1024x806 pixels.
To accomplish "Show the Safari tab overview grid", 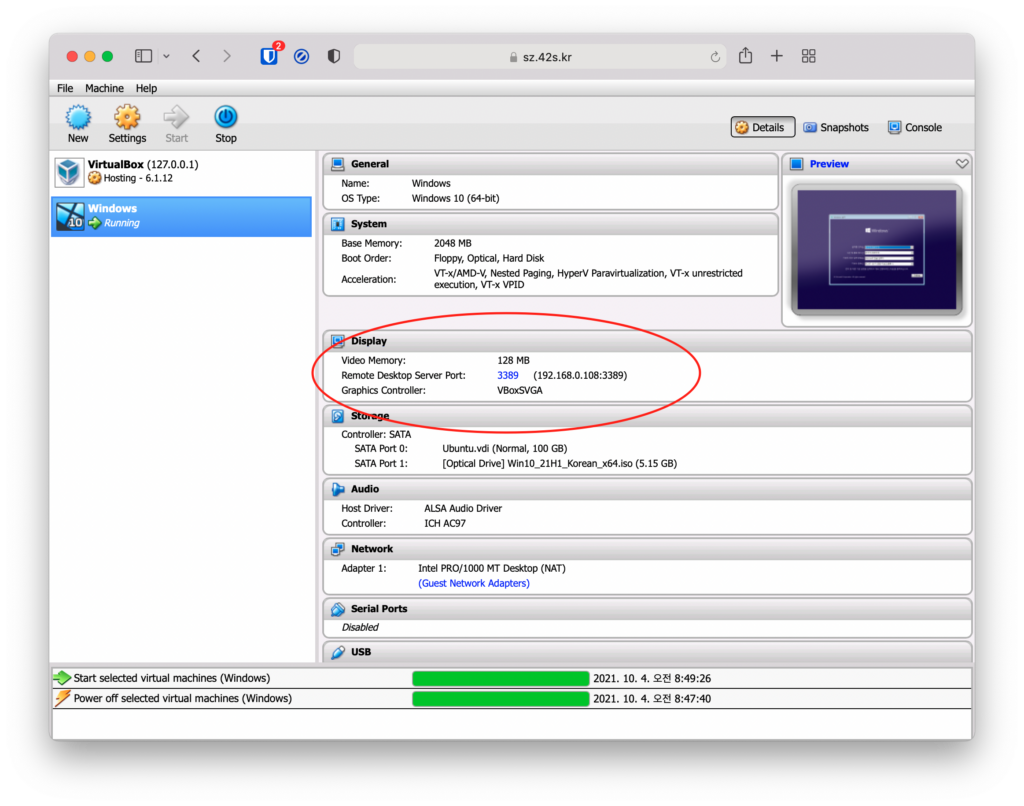I will (x=808, y=56).
